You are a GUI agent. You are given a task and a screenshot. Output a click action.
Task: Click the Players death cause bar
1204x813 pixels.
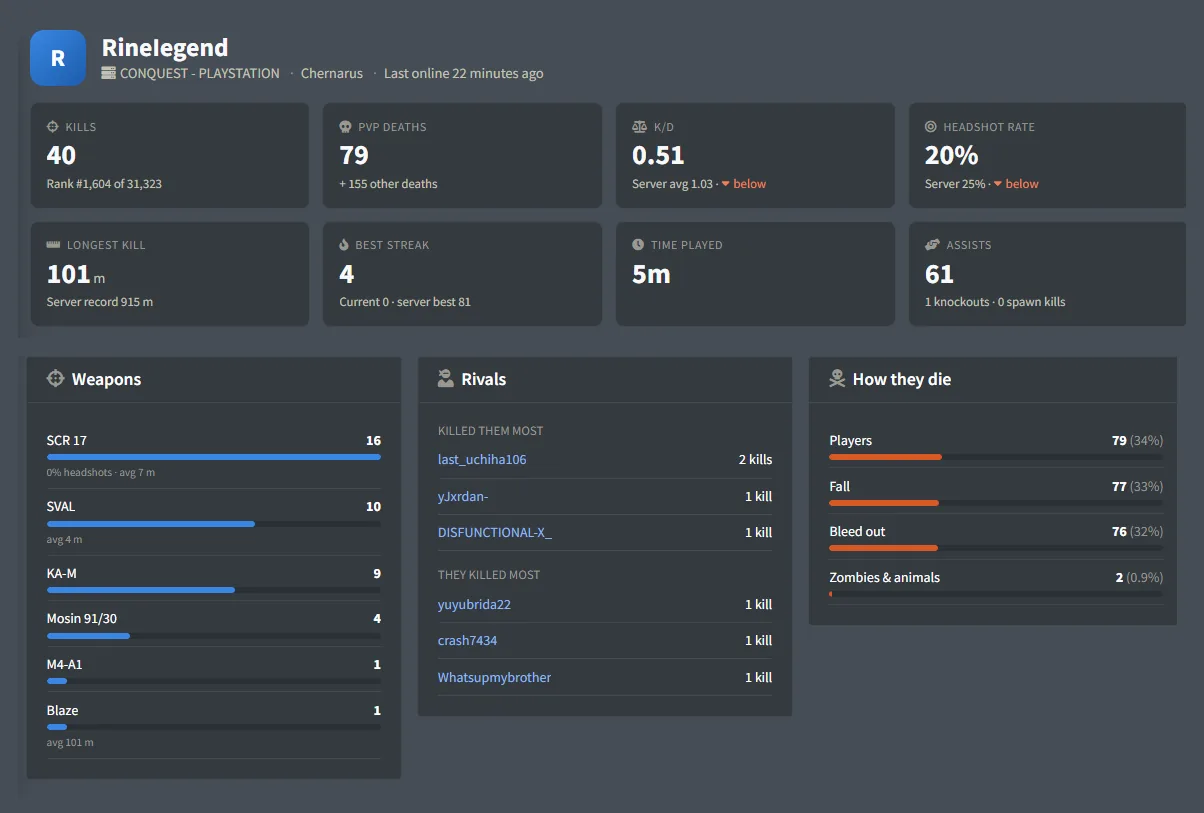click(996, 457)
